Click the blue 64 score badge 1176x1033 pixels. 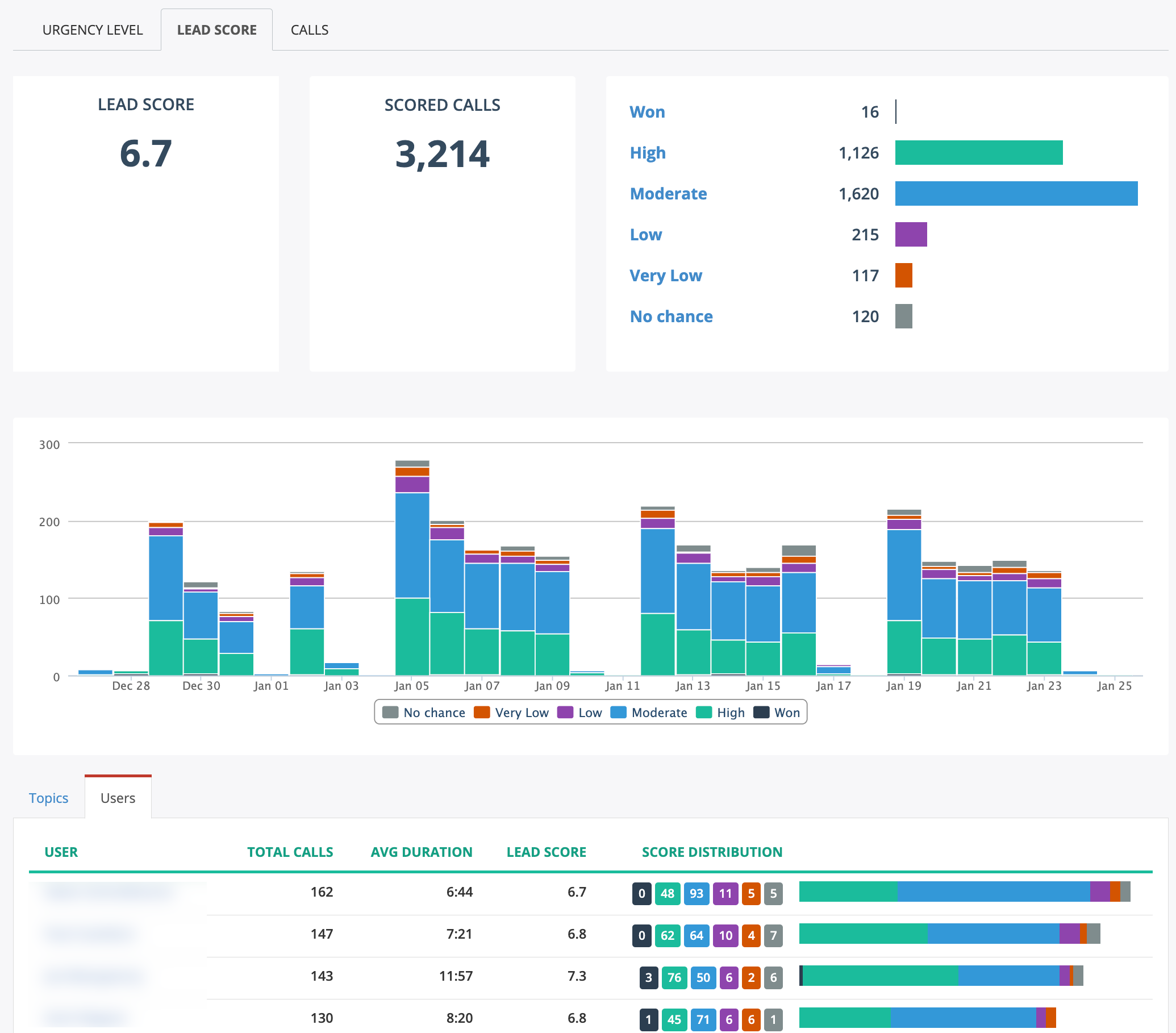[x=696, y=935]
